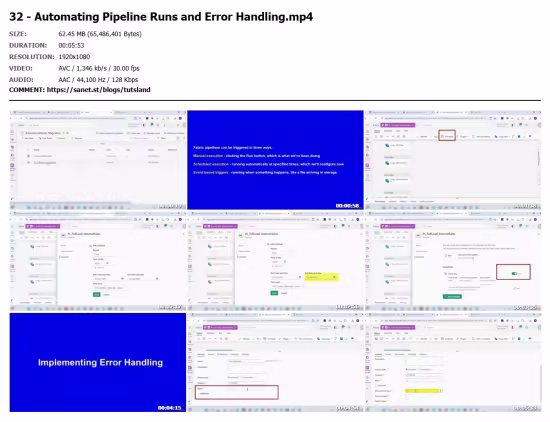Open the schedule form thumbnail without any highlight
Image resolution: width=550 pixels, height=422 pixels.
(98, 261)
